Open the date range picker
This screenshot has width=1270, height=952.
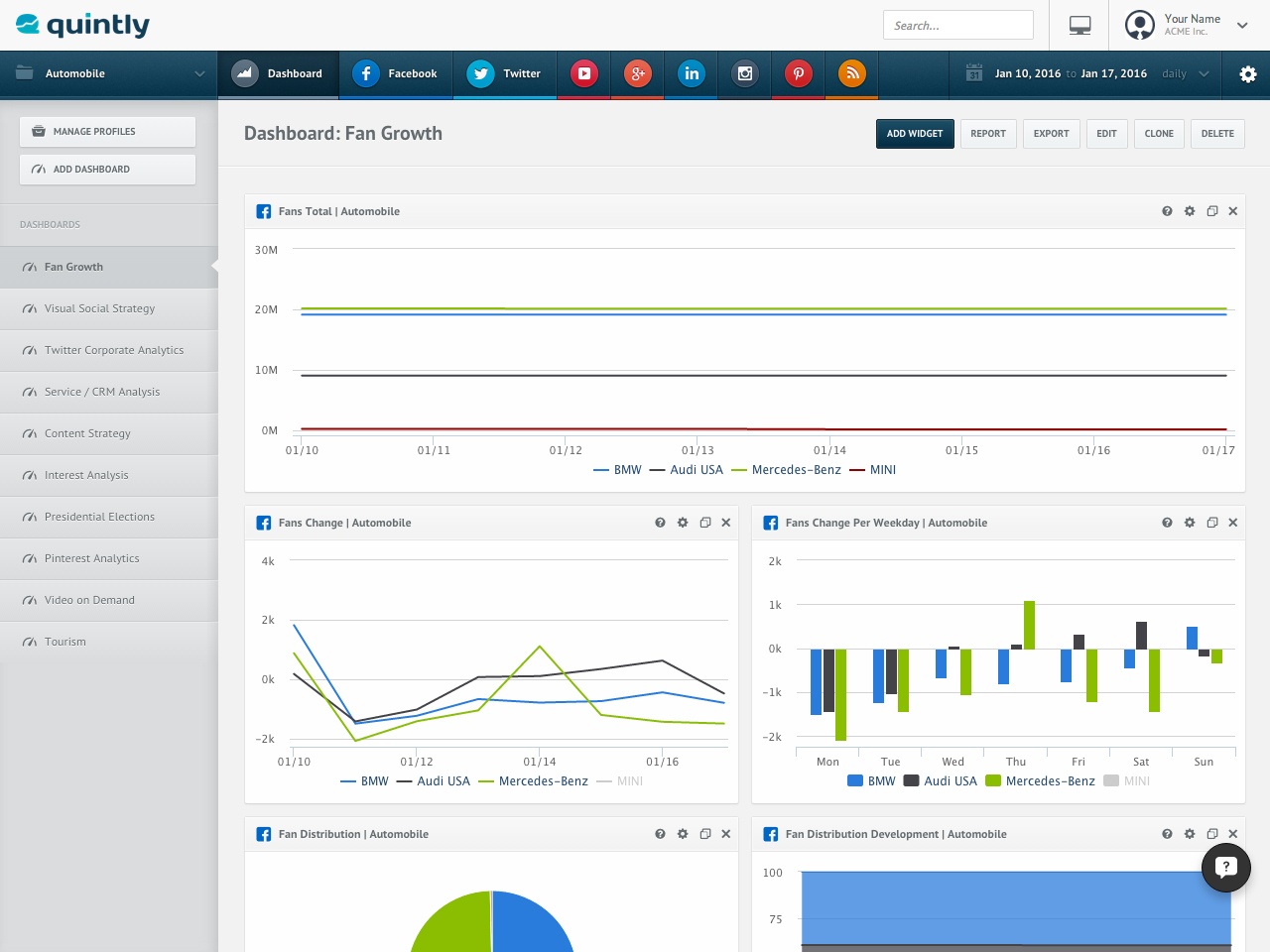coord(1071,73)
